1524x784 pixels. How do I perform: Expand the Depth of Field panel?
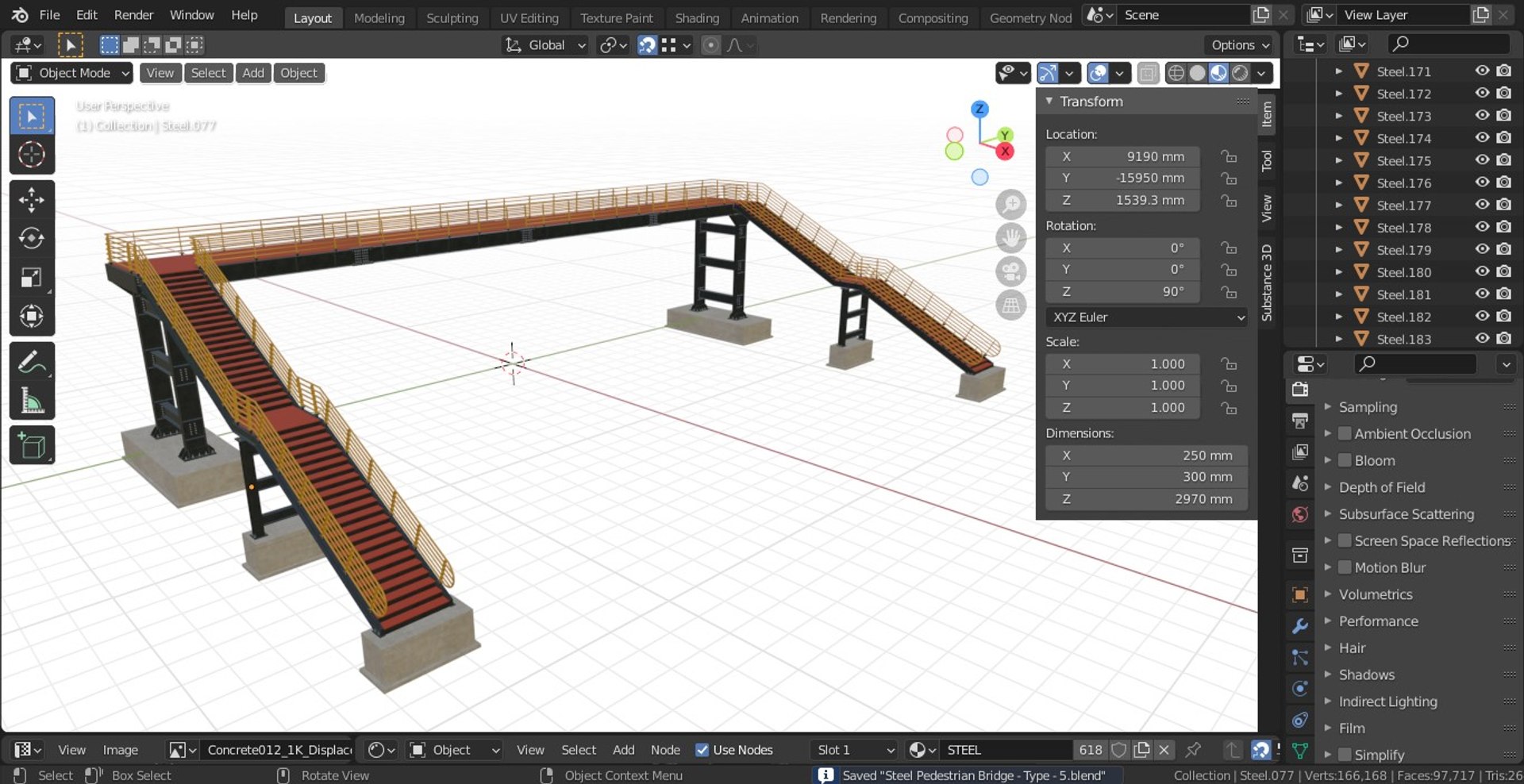click(x=1327, y=487)
